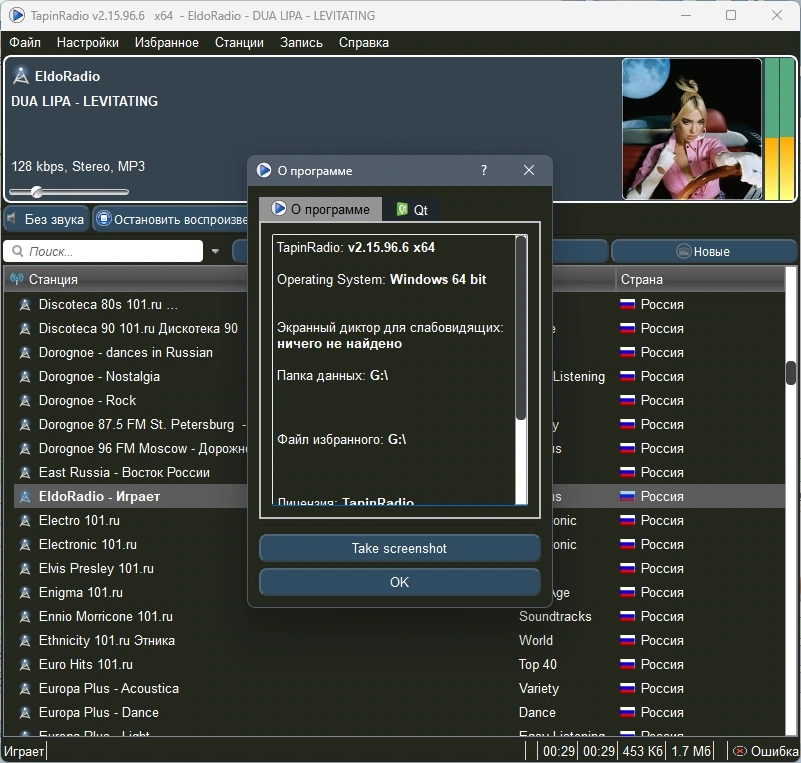The image size is (801, 763).
Task: Open the Справка menu
Action: click(364, 42)
